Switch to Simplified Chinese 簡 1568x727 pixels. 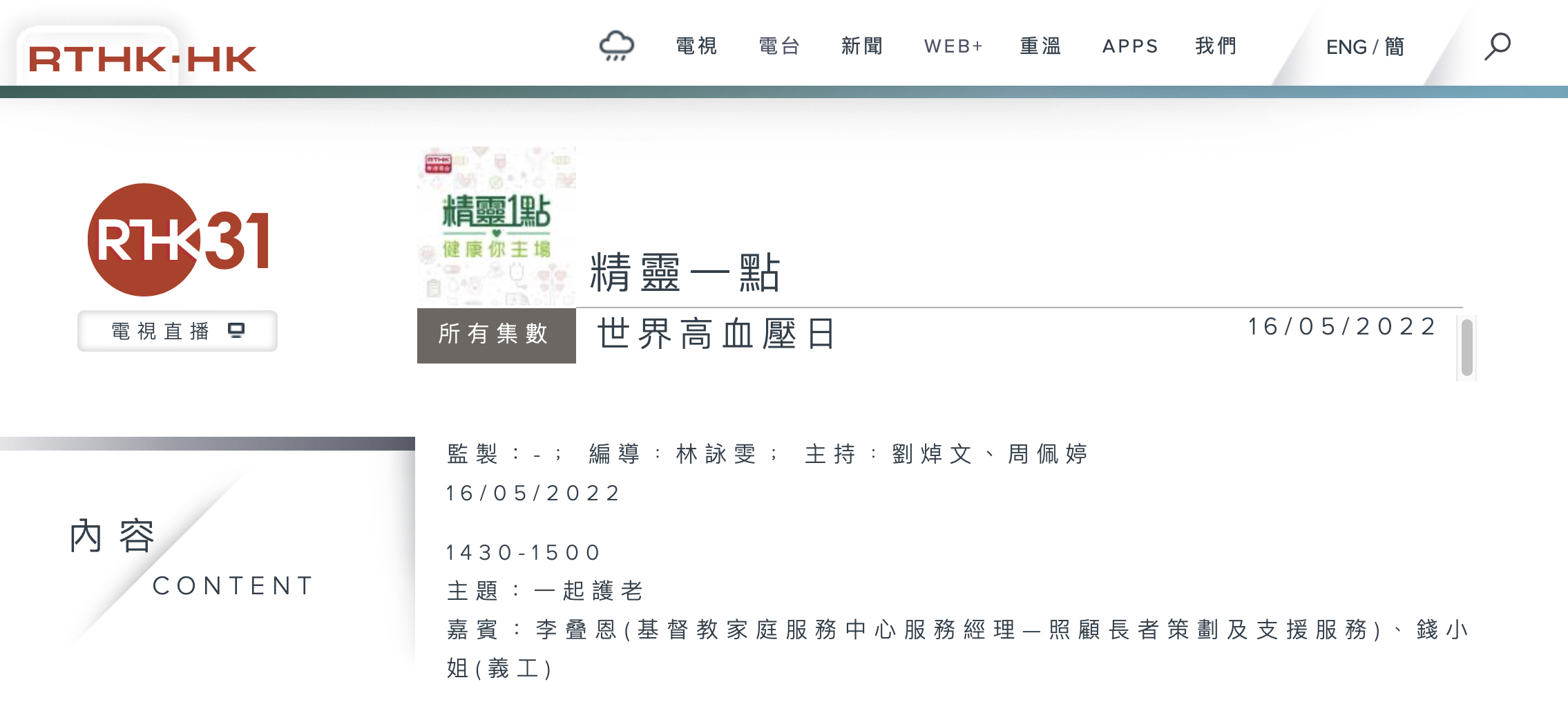[1395, 47]
